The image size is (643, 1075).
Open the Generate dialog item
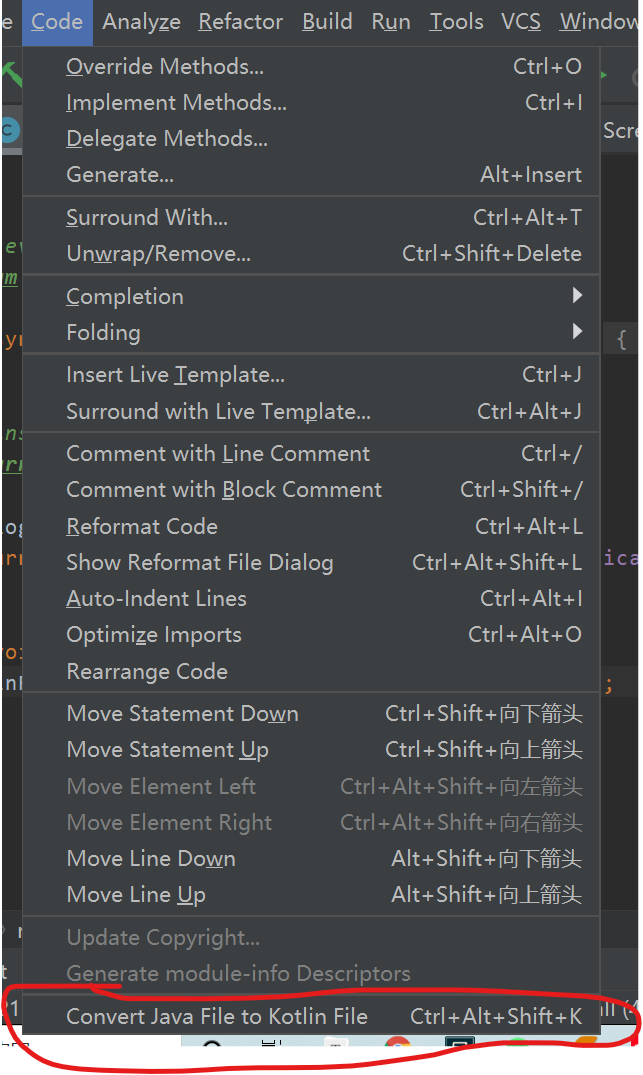120,175
